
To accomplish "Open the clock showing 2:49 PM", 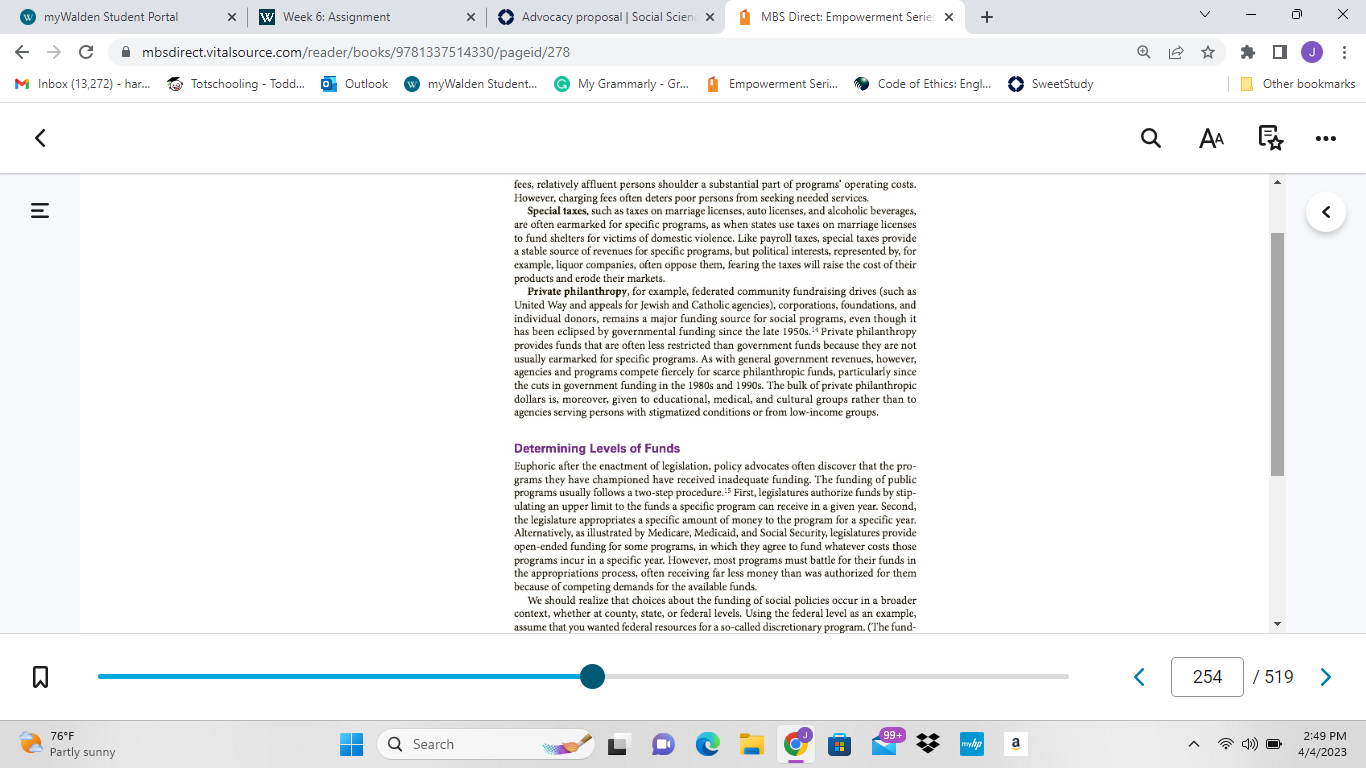I will pos(1324,744).
